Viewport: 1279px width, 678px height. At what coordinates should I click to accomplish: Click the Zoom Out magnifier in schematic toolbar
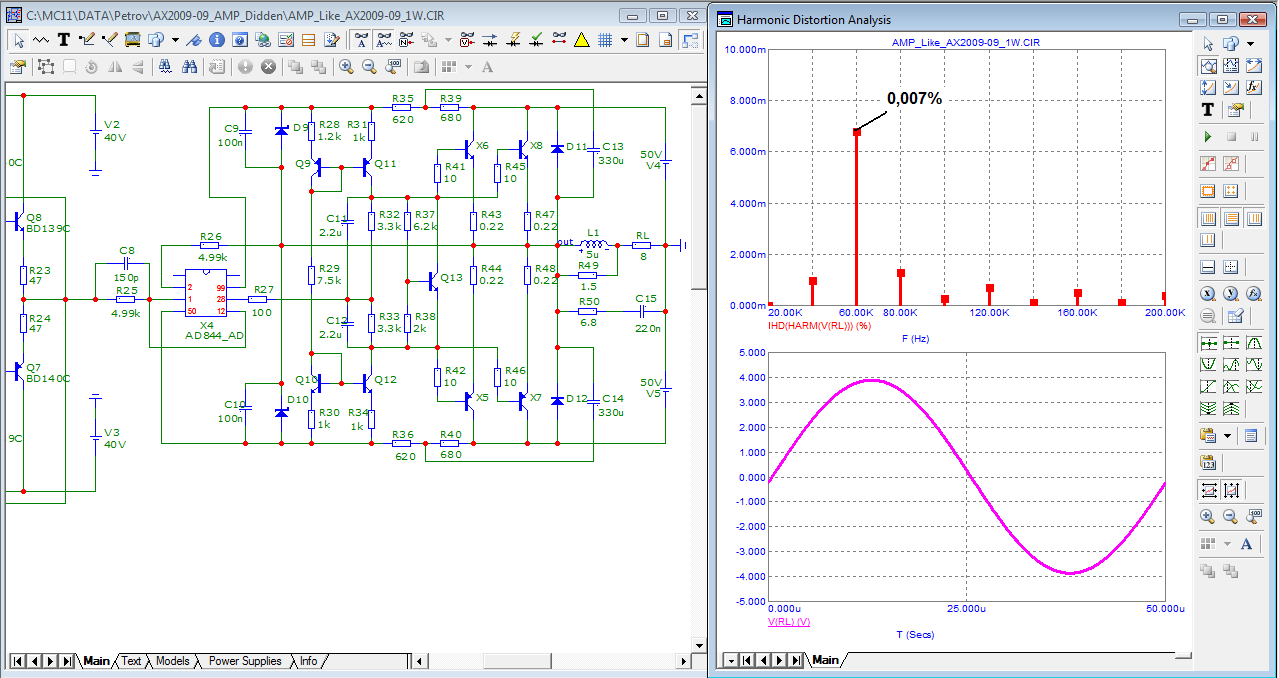[x=369, y=67]
